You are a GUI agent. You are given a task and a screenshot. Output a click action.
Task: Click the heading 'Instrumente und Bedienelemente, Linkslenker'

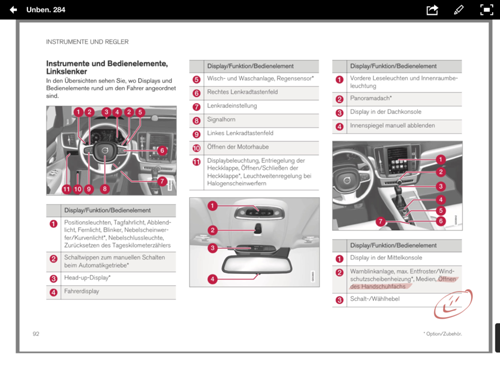(107, 67)
